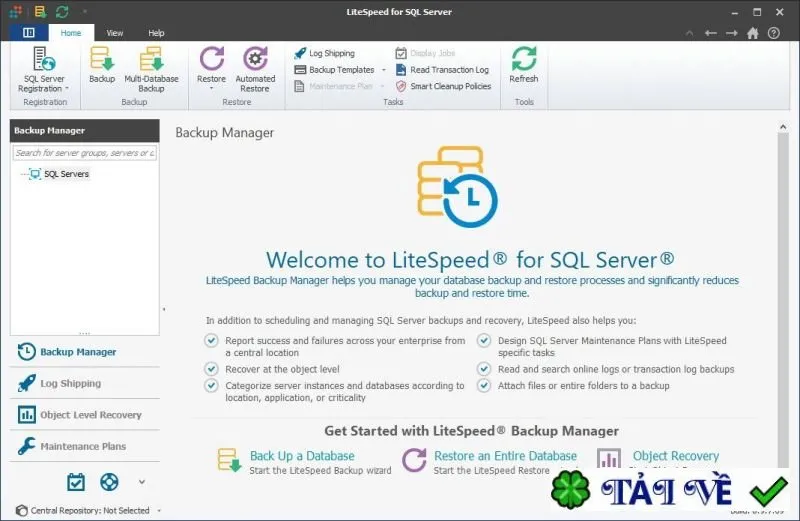This screenshot has width=800, height=521.
Task: Open Central Repository dropdown arrow
Action: point(159,510)
